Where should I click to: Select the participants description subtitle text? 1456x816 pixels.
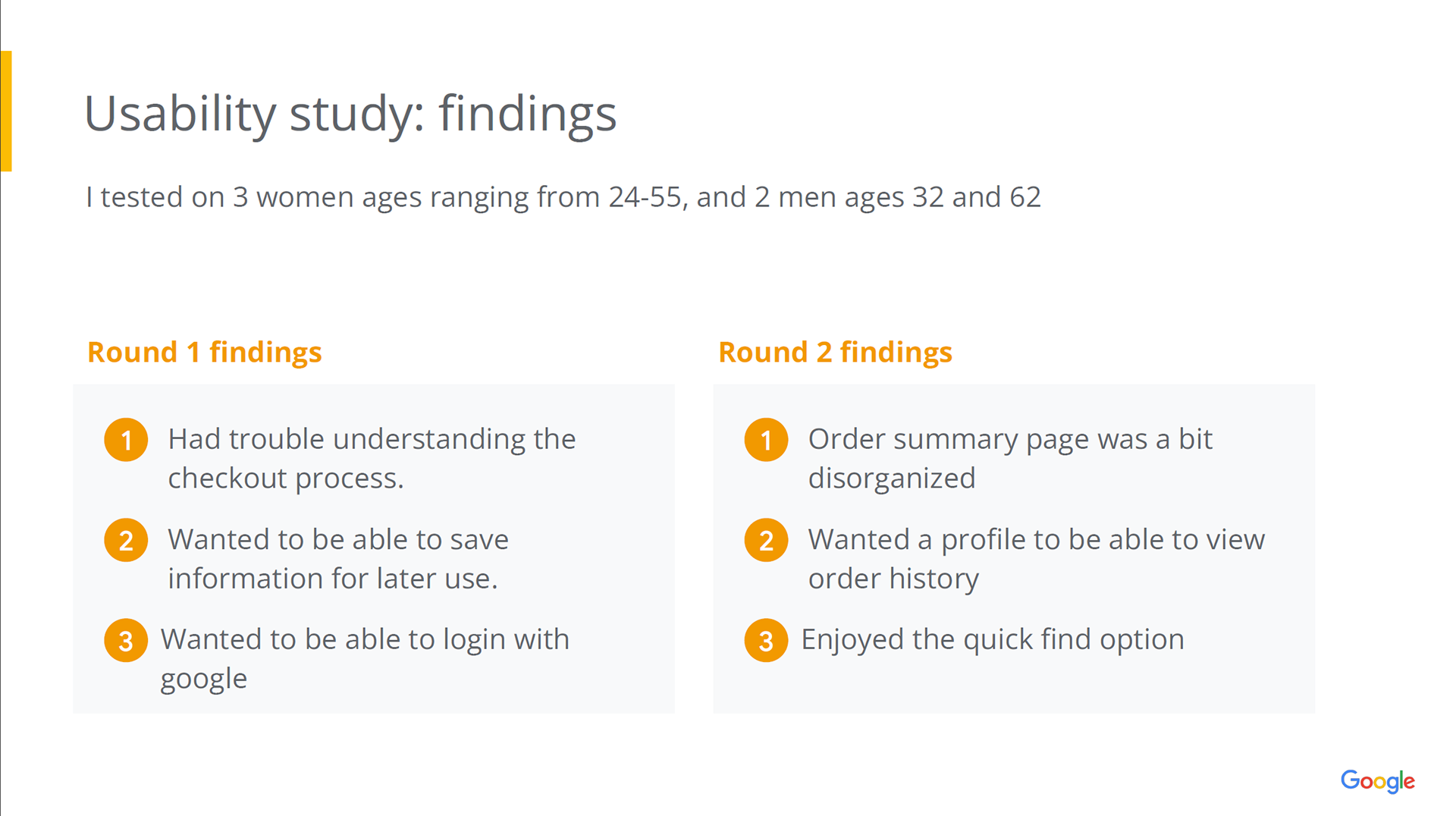[563, 197]
